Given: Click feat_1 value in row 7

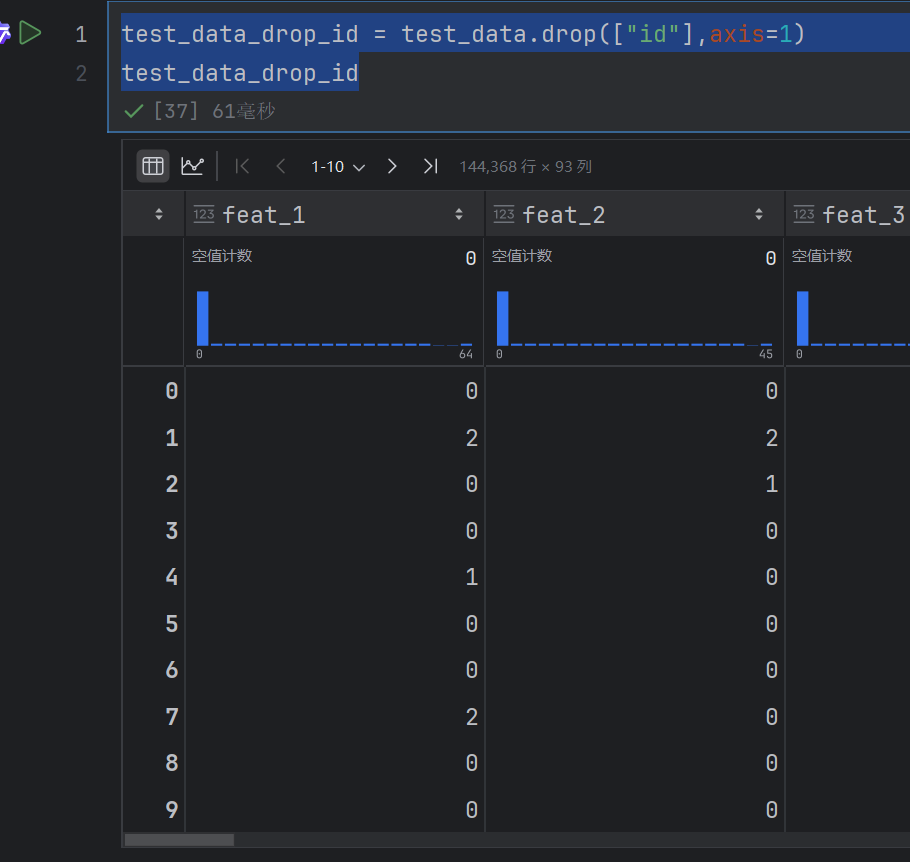Looking at the screenshot, I should click(471, 716).
